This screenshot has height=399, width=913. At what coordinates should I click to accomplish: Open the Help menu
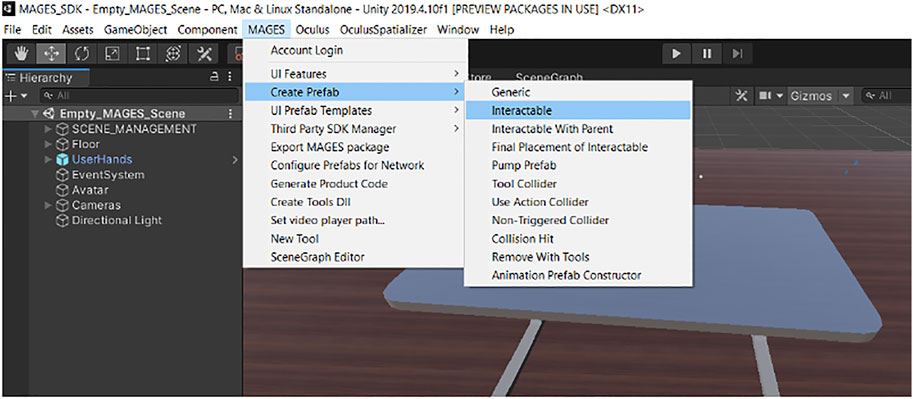502,29
